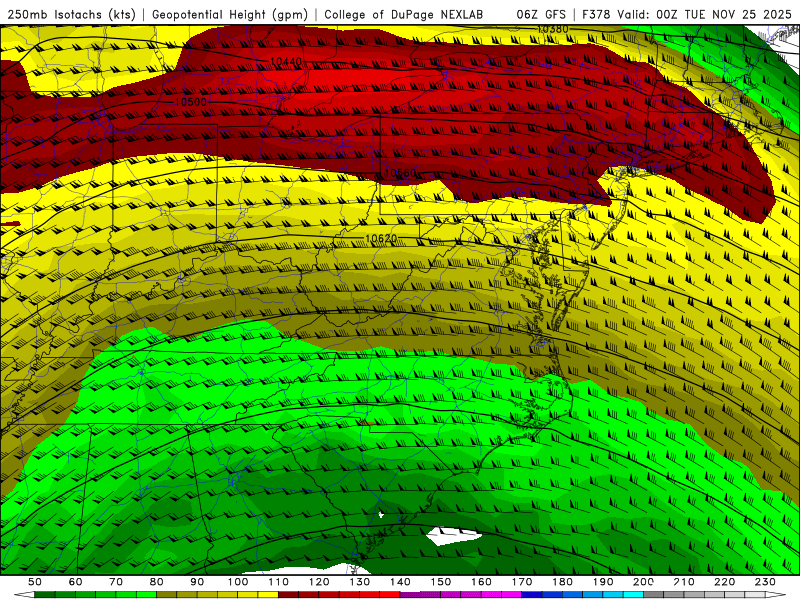Click the 170 value on the color scale
This screenshot has height=600, width=800.
click(521, 582)
